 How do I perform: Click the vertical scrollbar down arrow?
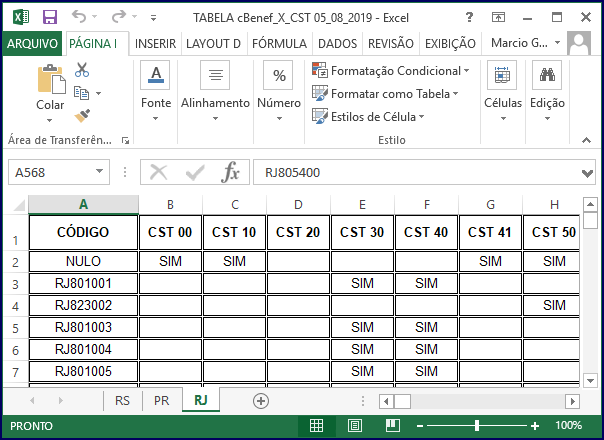pyautogui.click(x=590, y=381)
